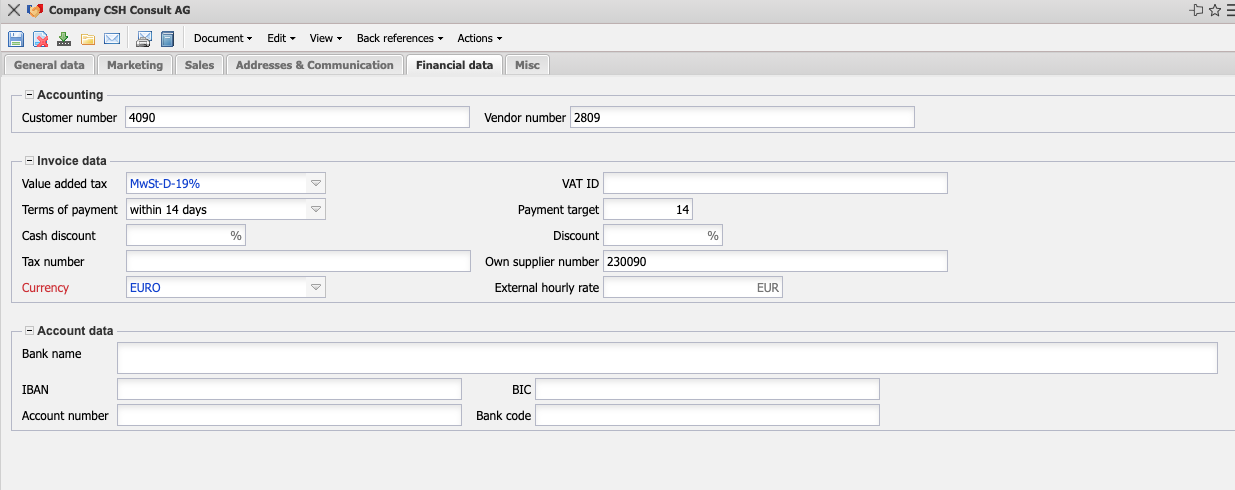Open the Back references menu
Screen dimensions: 1235x490
pos(400,38)
